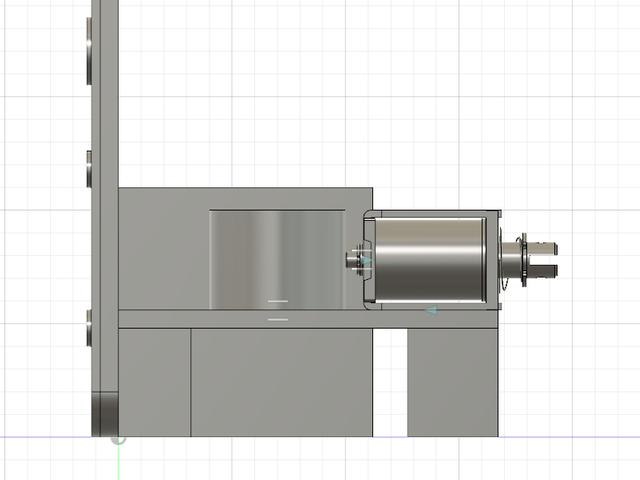Viewport: 640px width, 480px height.
Task: Select the cylindrical motor body
Action: pos(430,259)
